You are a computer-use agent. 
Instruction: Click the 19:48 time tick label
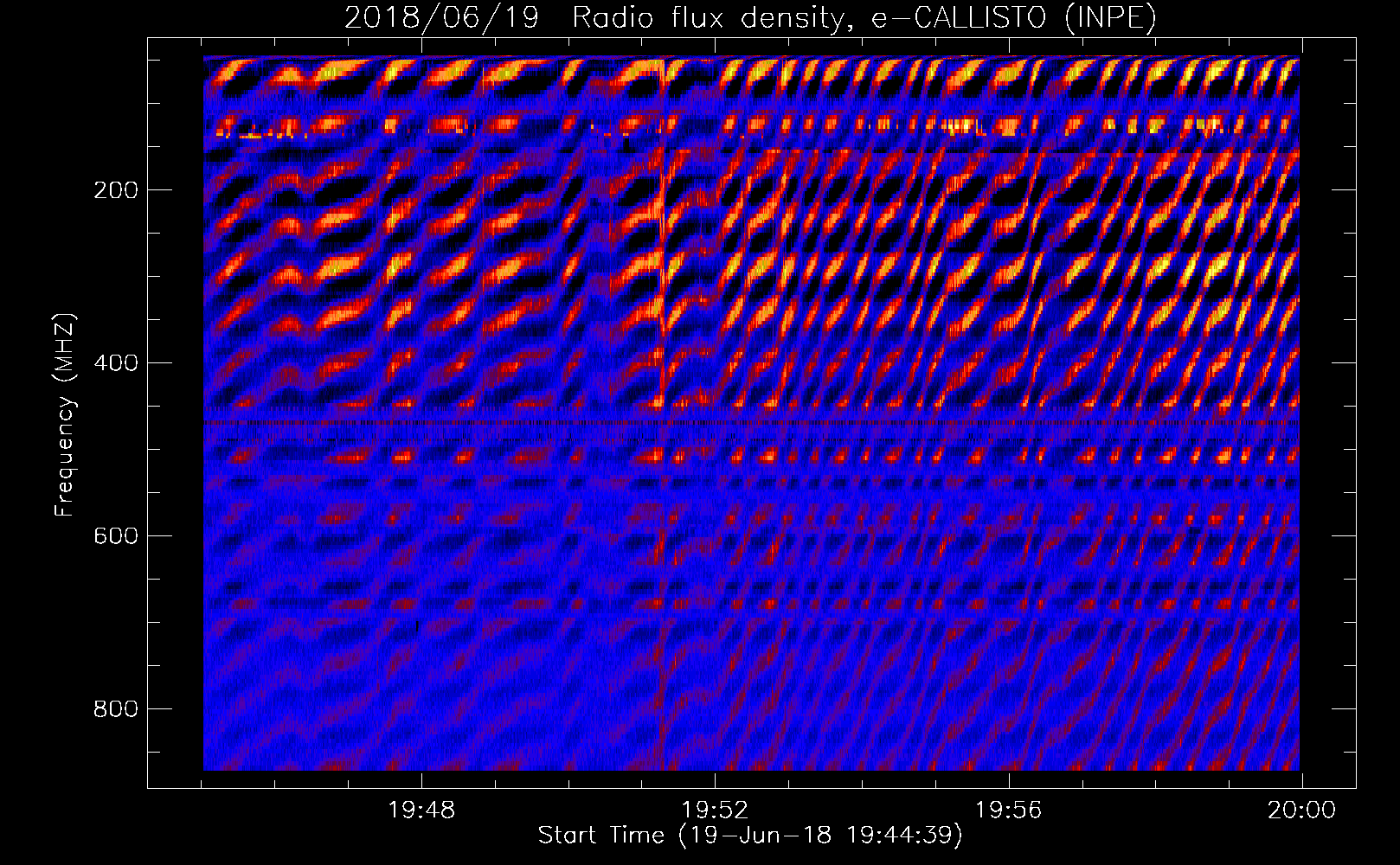421,811
